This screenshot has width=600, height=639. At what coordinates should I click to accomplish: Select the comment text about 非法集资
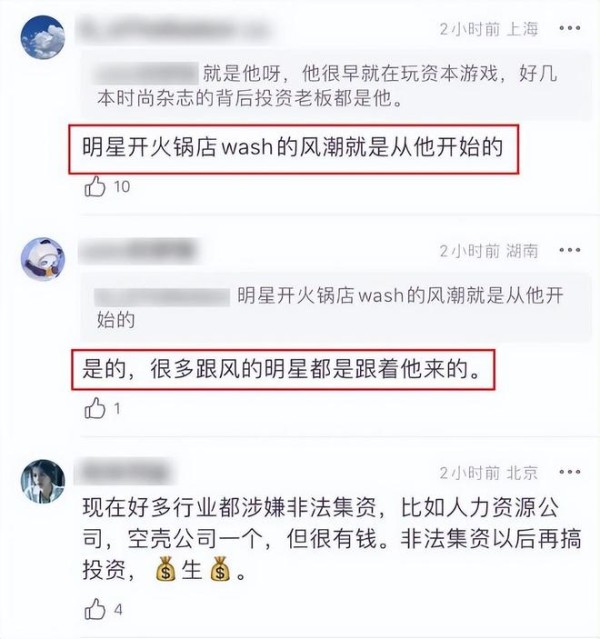[331, 539]
